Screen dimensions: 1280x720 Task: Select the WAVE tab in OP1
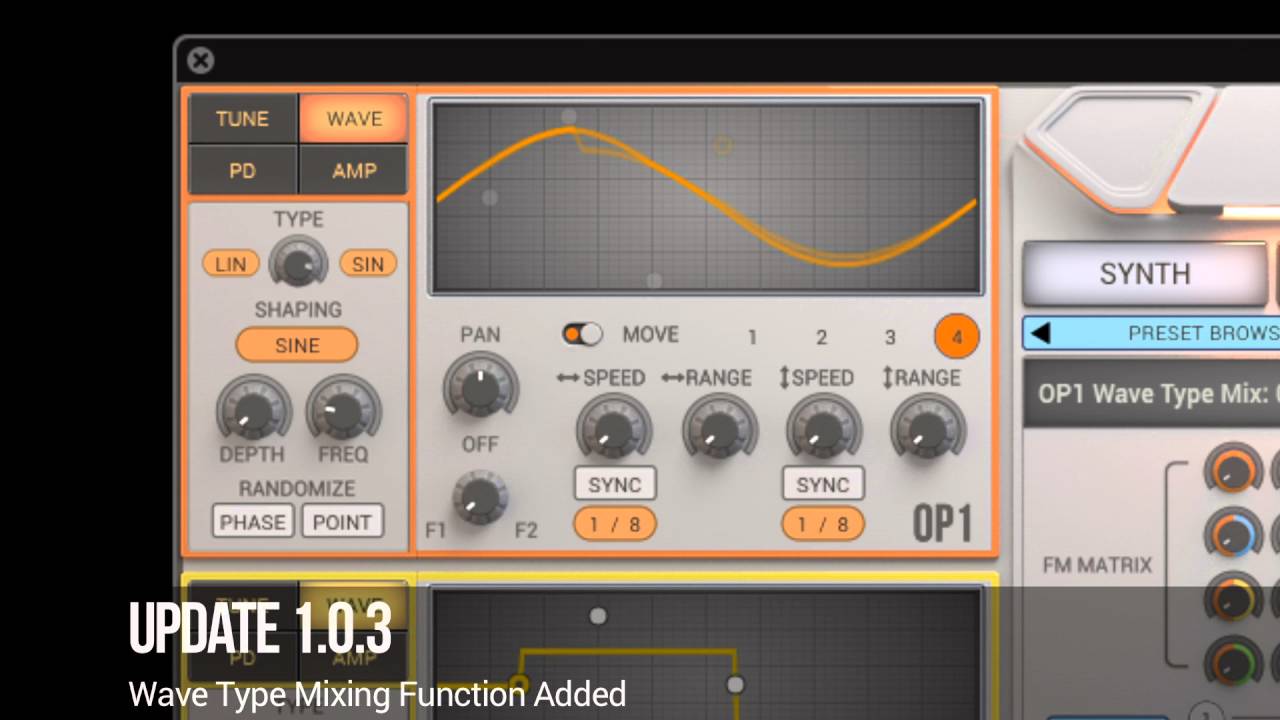(x=354, y=119)
